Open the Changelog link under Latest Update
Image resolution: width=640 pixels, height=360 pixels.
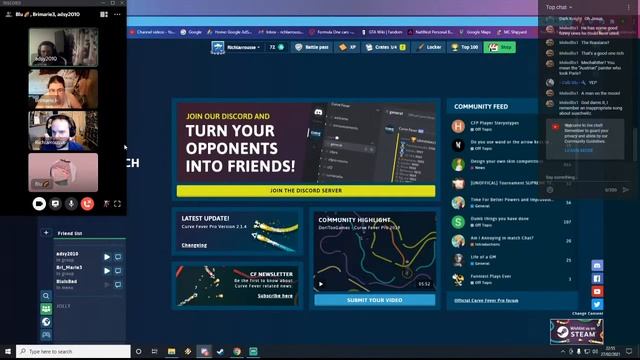(x=194, y=245)
